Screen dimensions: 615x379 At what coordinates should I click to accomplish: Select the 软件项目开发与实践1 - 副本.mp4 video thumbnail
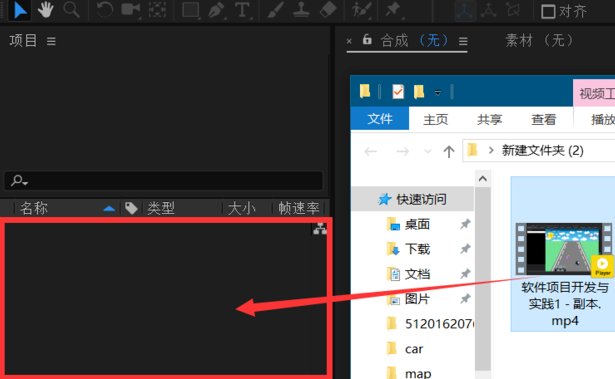[x=564, y=249]
